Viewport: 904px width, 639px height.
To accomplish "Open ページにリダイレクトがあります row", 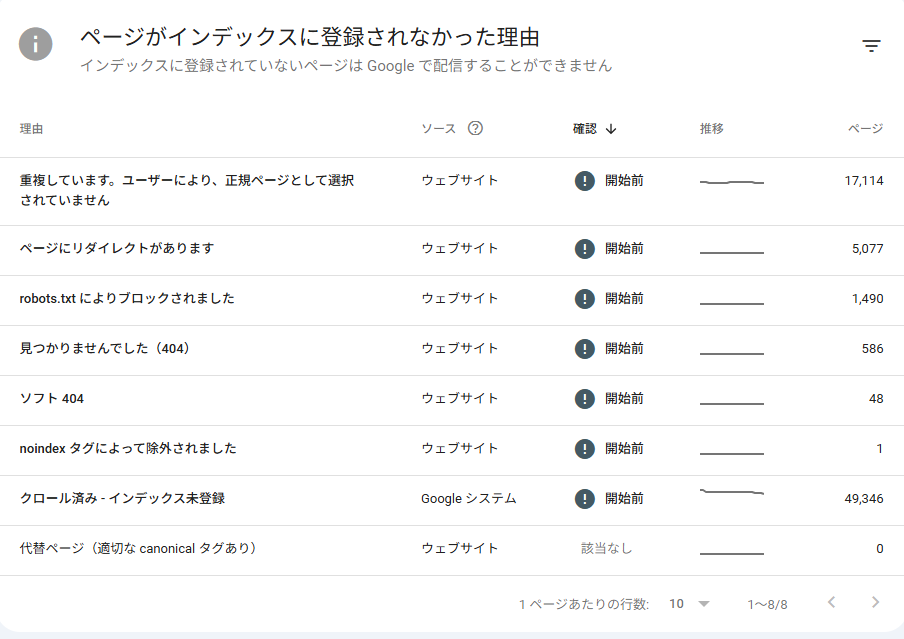I will pyautogui.click(x=117, y=249).
